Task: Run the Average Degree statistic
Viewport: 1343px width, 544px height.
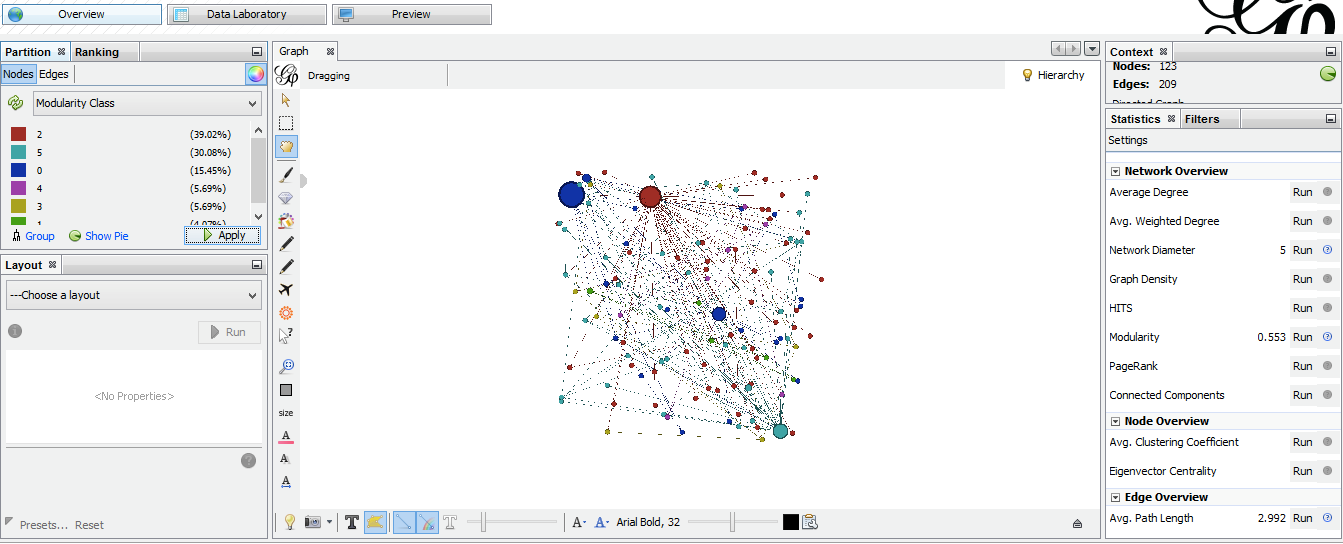Action: tap(1302, 192)
